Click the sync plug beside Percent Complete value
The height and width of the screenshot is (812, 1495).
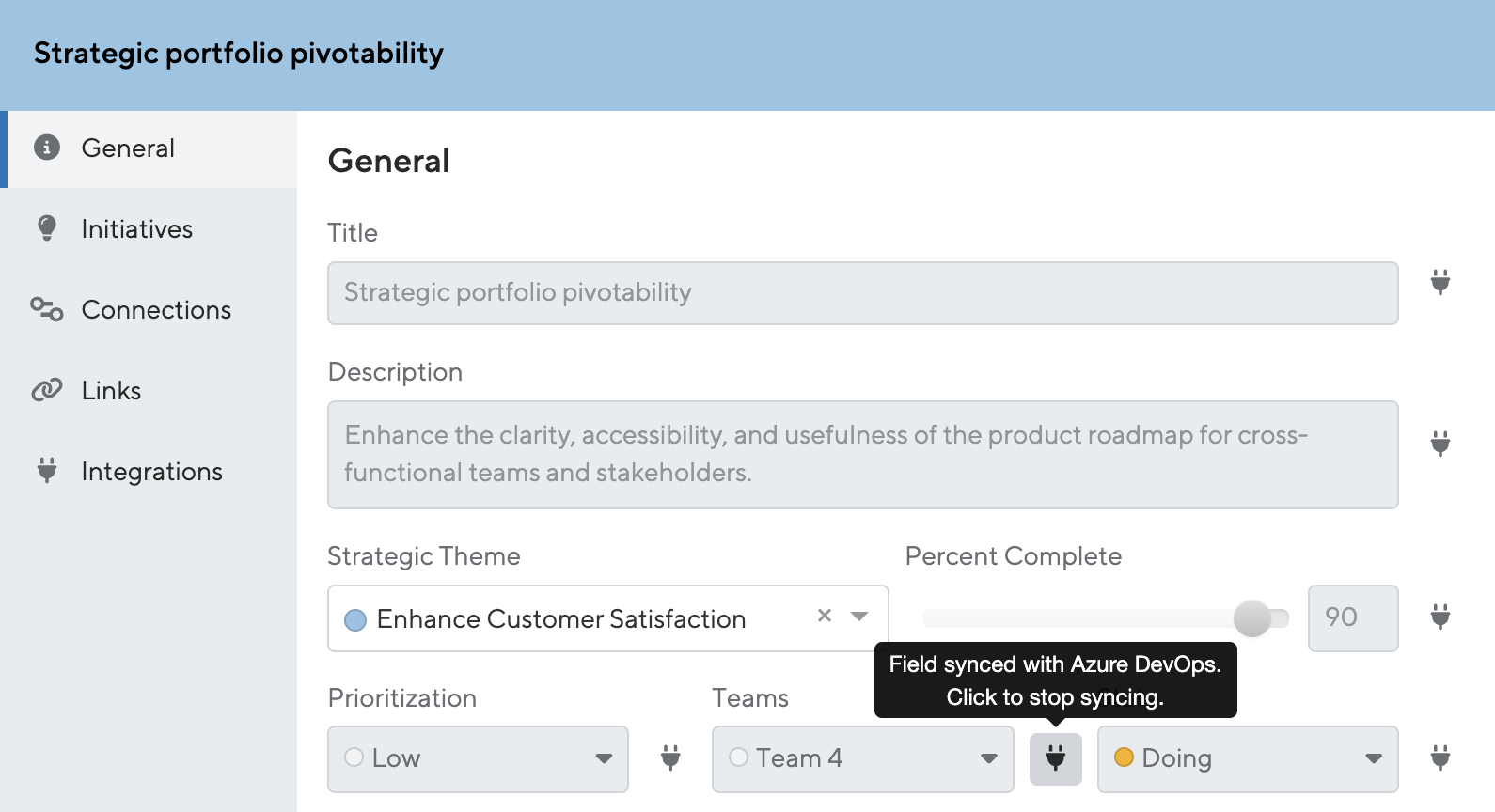pyautogui.click(x=1440, y=617)
